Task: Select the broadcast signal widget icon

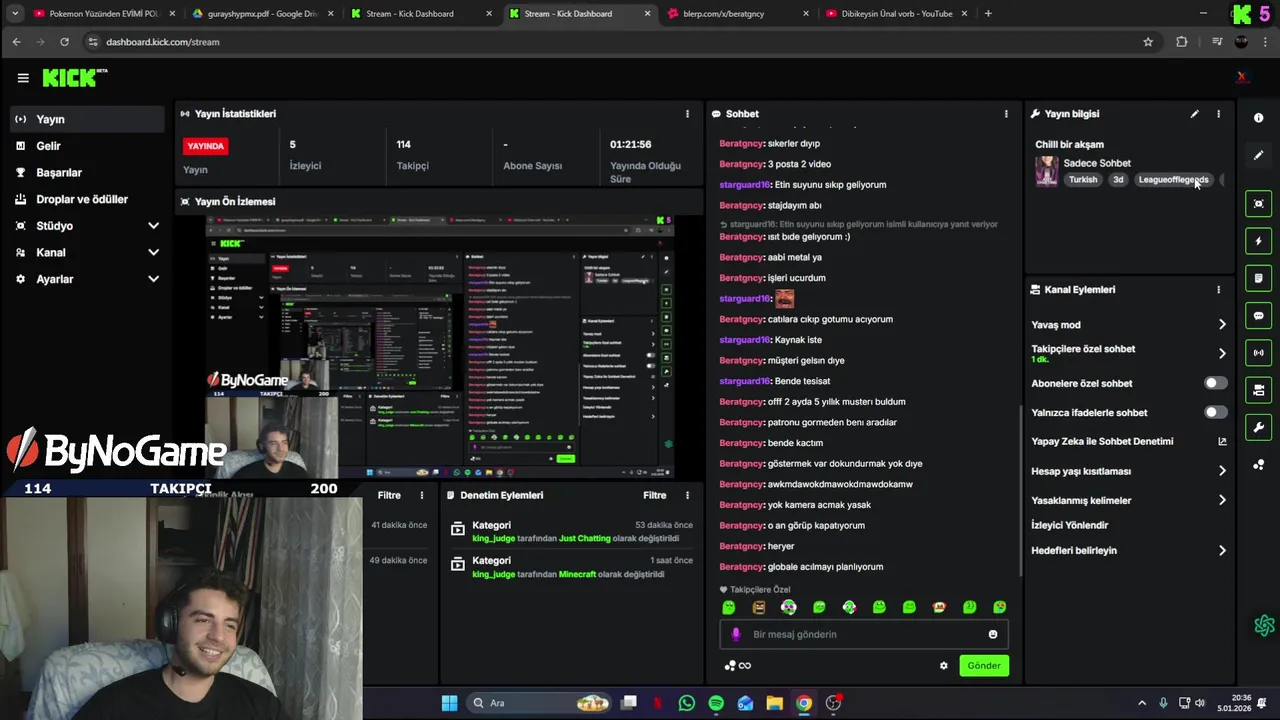Action: coord(1258,352)
